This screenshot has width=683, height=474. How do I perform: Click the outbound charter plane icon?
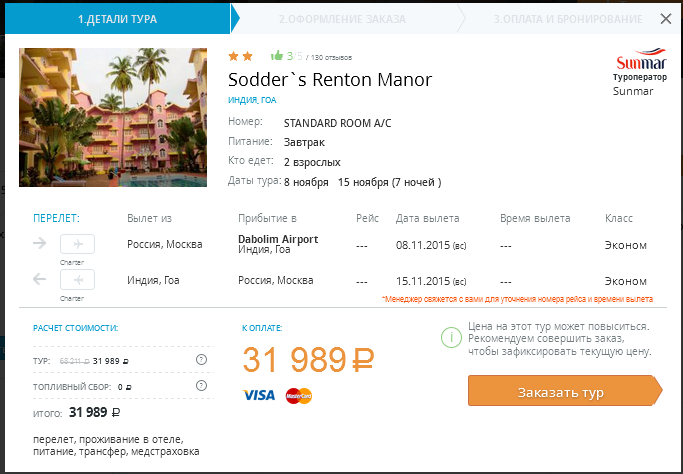click(x=78, y=244)
